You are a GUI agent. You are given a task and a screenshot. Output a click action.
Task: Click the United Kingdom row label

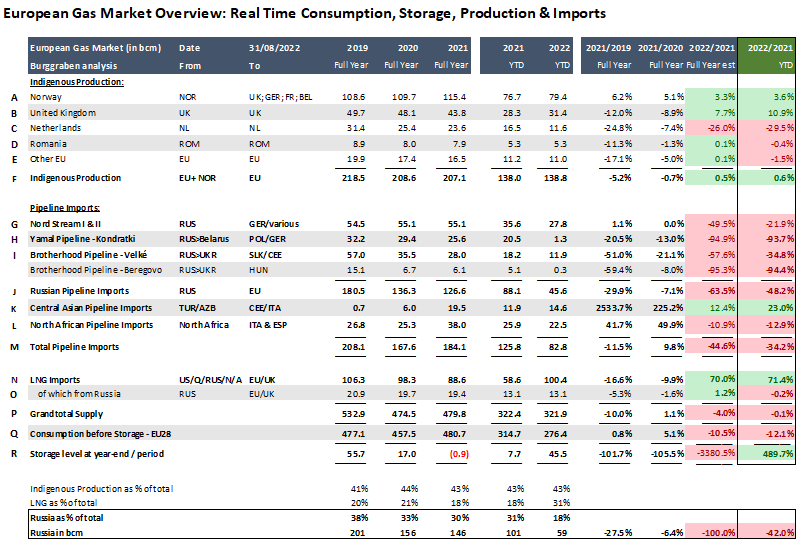(62, 113)
